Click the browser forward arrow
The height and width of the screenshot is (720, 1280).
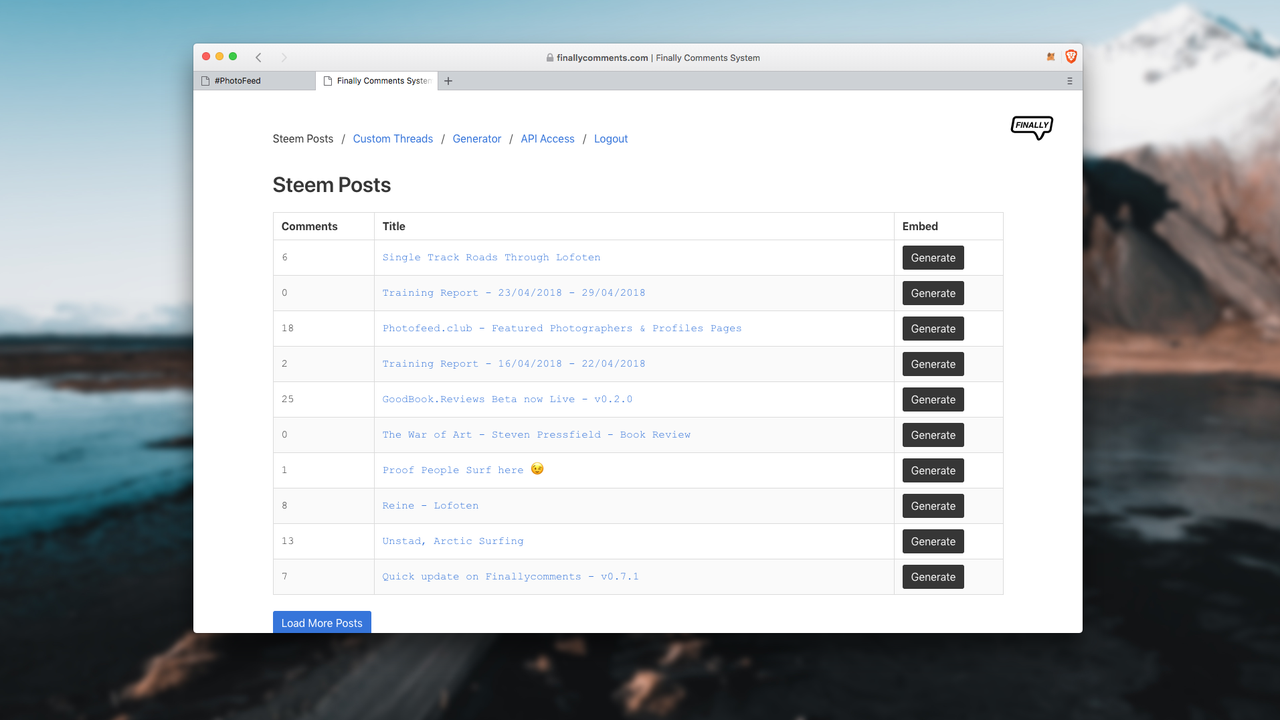284,58
